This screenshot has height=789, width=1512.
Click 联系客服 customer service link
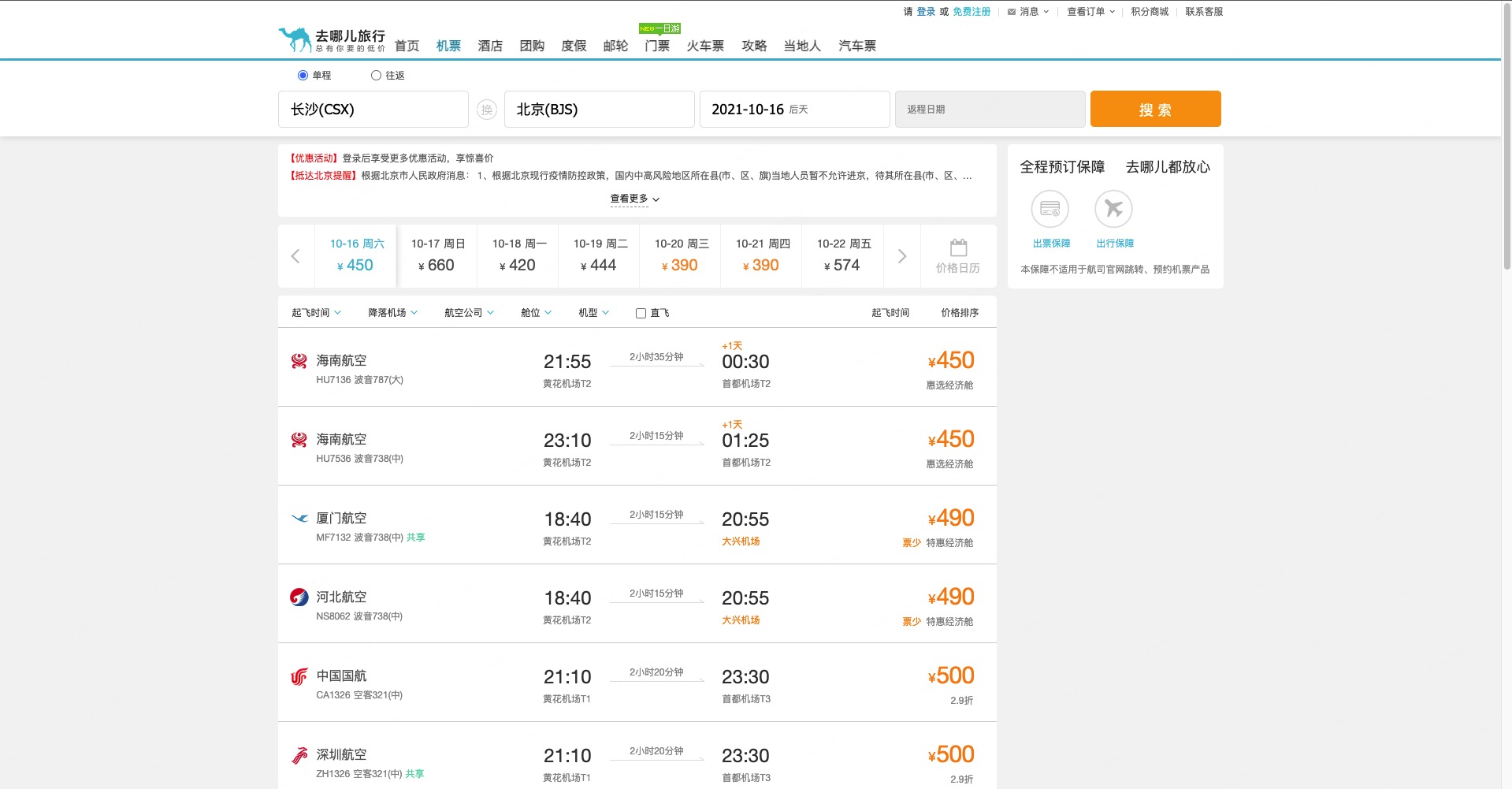1204,12
